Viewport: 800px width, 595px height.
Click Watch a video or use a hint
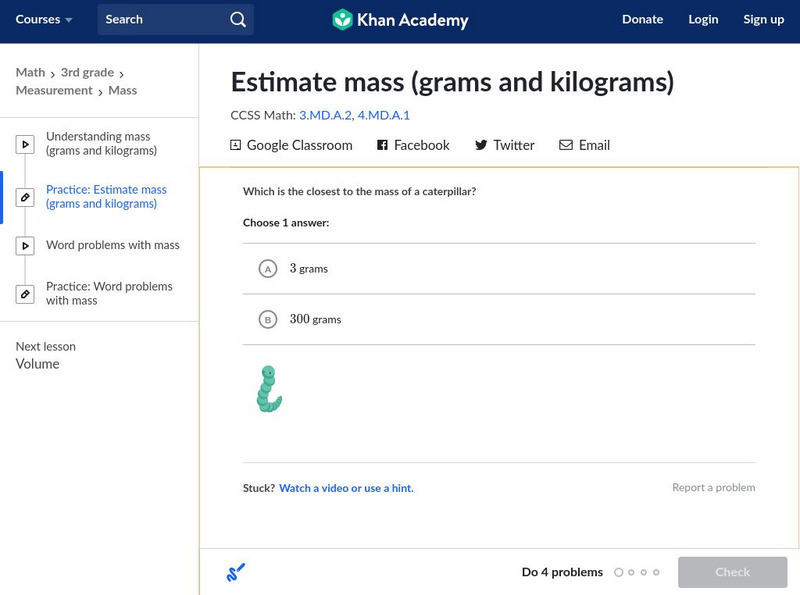(x=346, y=488)
